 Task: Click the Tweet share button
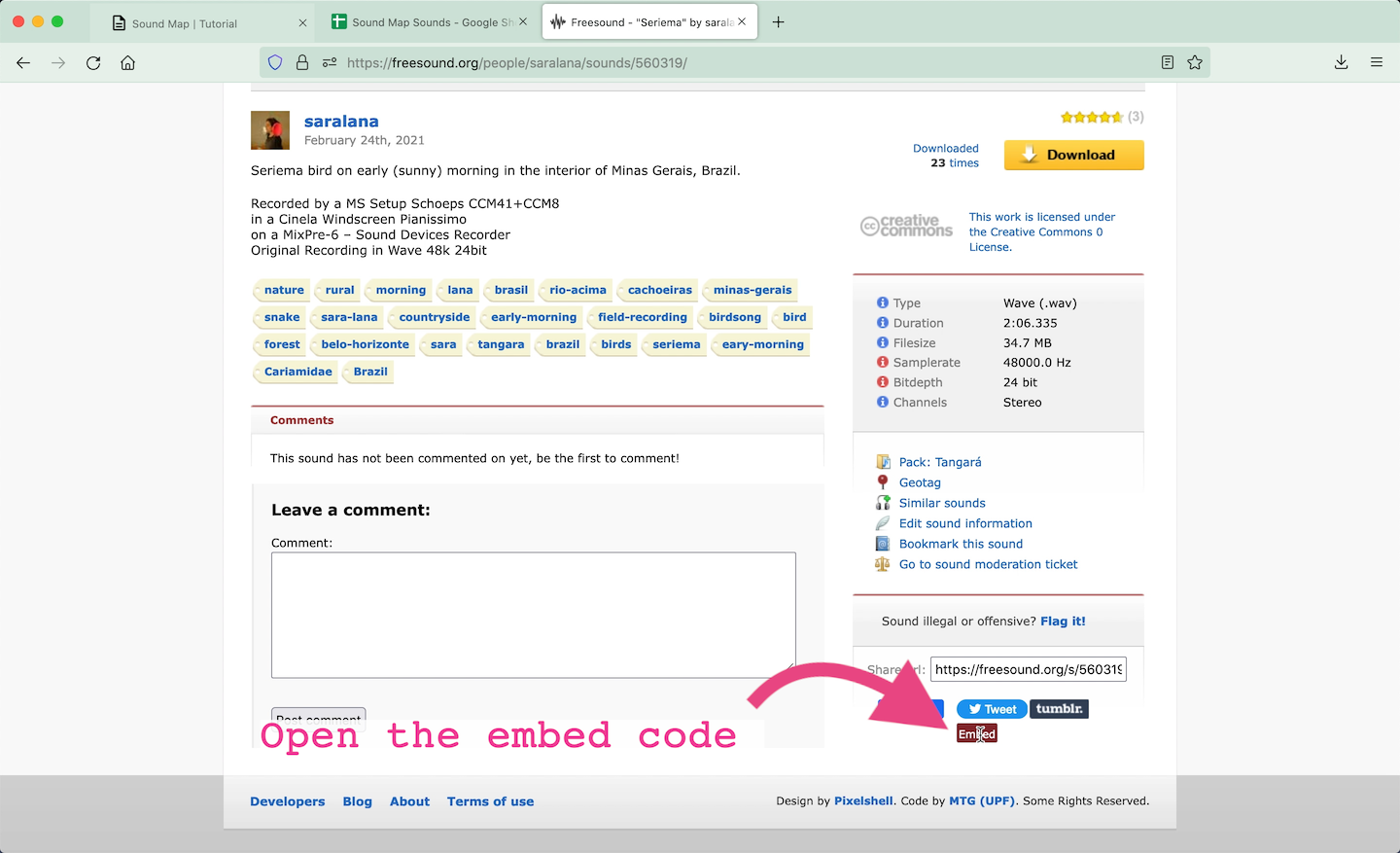pyautogui.click(x=992, y=709)
